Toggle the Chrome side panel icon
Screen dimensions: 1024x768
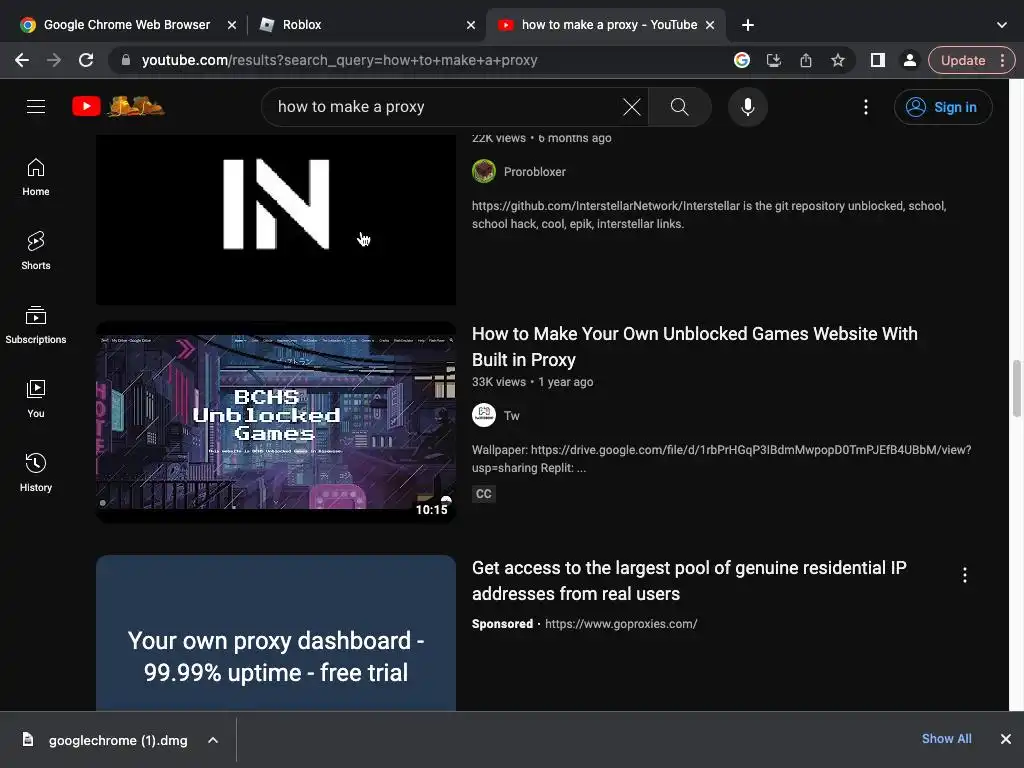coord(877,60)
